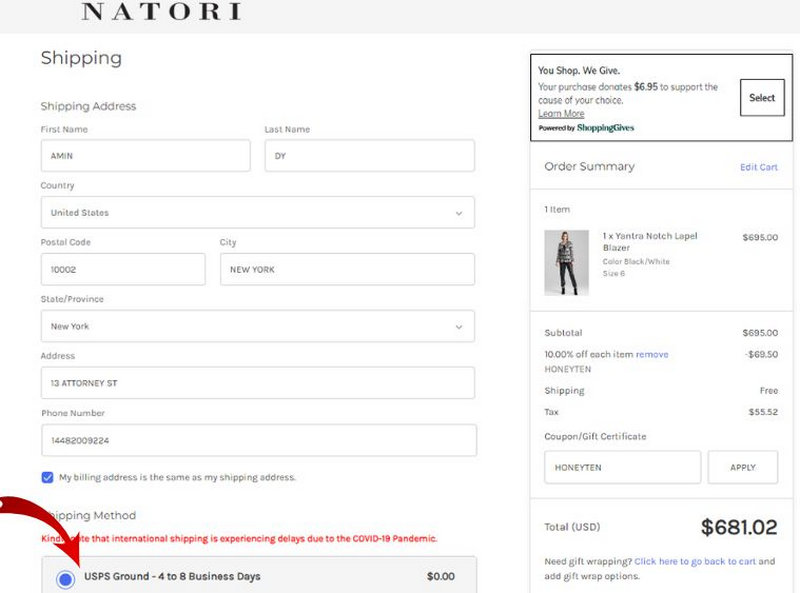Click the Learn More link
Image resolution: width=800 pixels, height=593 pixels.
pyautogui.click(x=561, y=114)
